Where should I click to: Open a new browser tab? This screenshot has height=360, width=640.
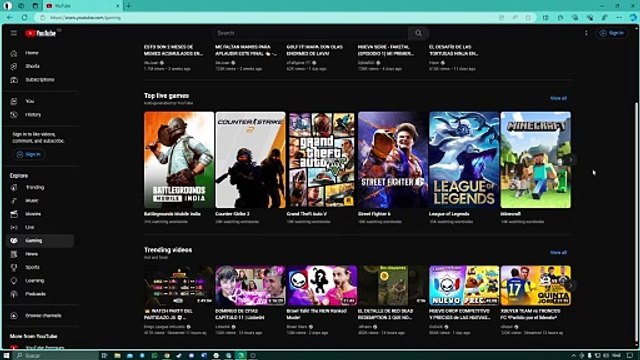click(129, 6)
